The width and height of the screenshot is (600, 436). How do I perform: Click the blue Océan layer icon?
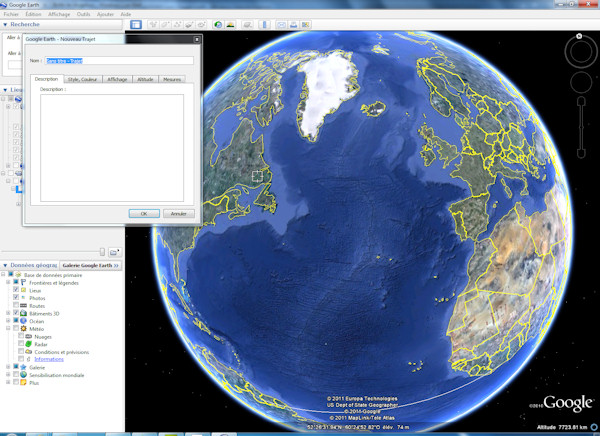coord(23,321)
